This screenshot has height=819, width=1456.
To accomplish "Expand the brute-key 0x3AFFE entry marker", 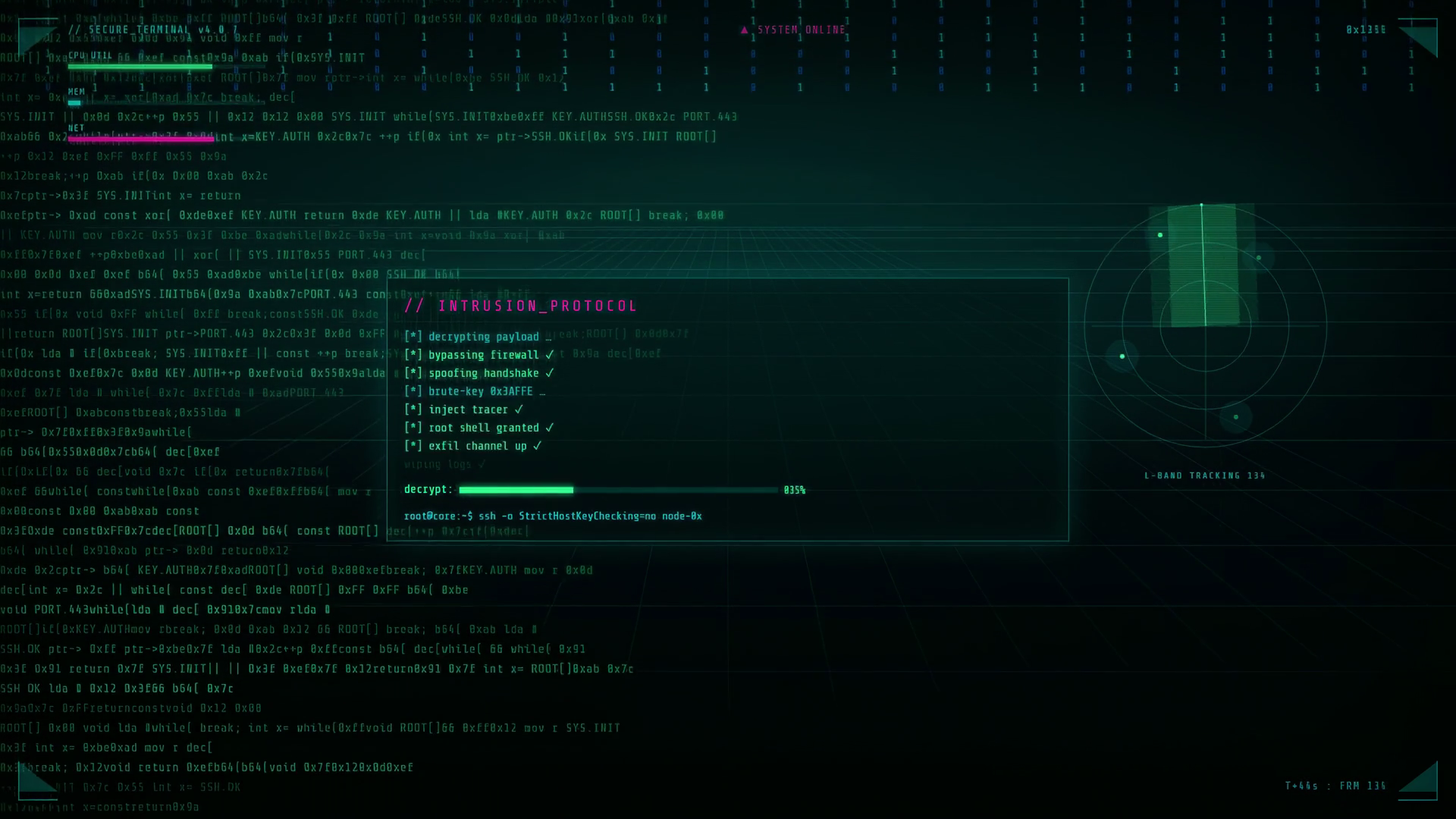I will coord(413,391).
